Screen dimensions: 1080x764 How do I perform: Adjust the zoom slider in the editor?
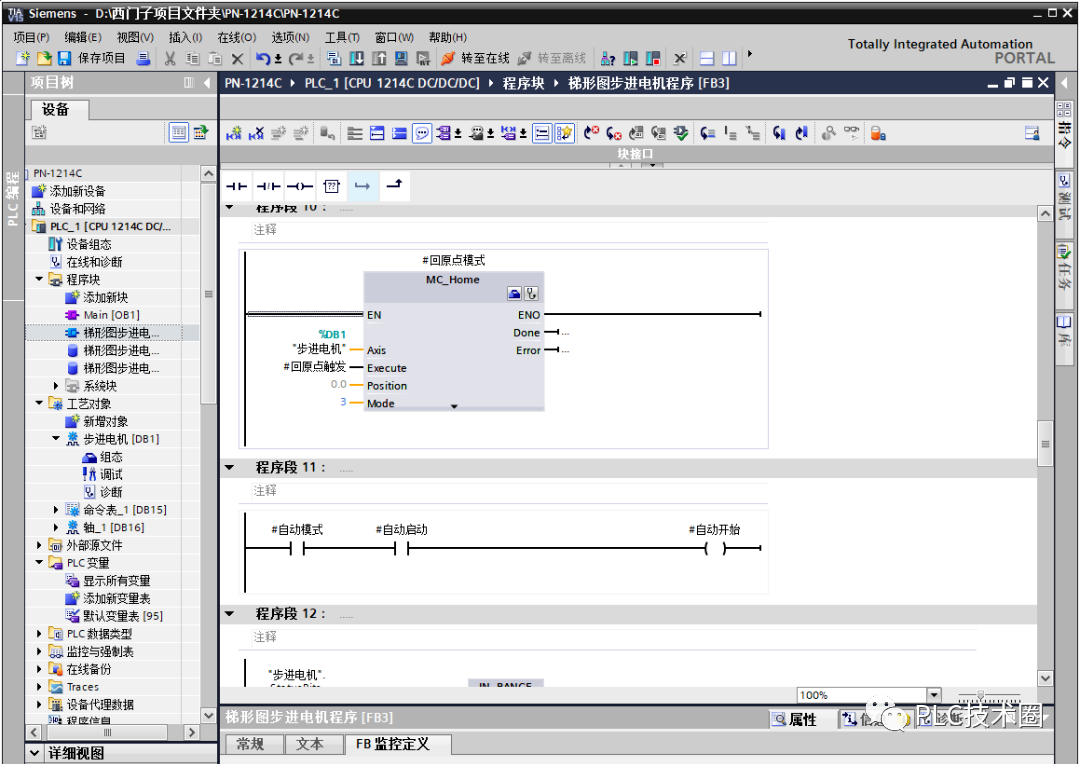click(x=981, y=695)
